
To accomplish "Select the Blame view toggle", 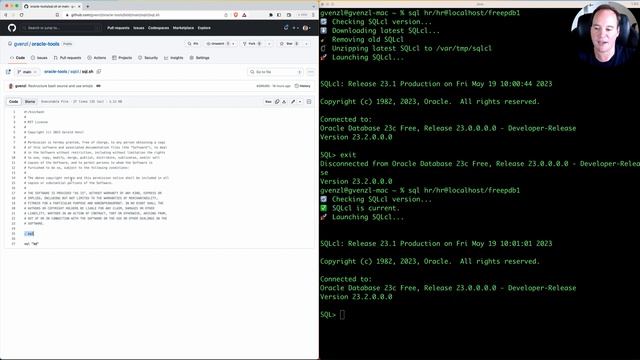I will pos(30,102).
